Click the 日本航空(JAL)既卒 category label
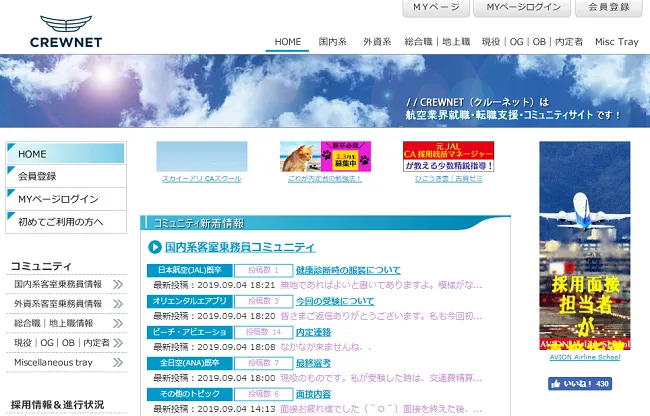 tap(190, 270)
